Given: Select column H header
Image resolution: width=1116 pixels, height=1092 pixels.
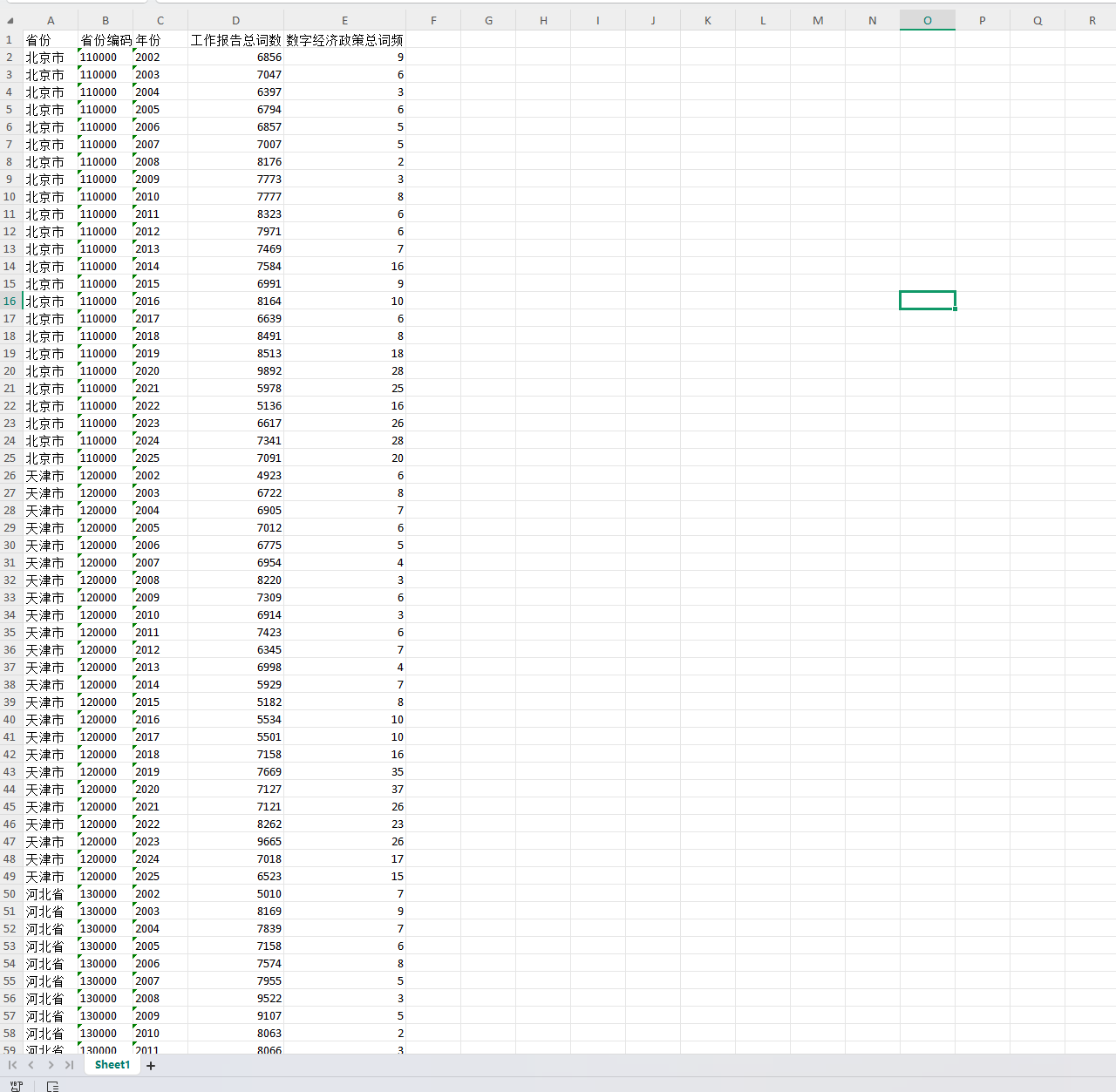Looking at the screenshot, I should point(543,20).
